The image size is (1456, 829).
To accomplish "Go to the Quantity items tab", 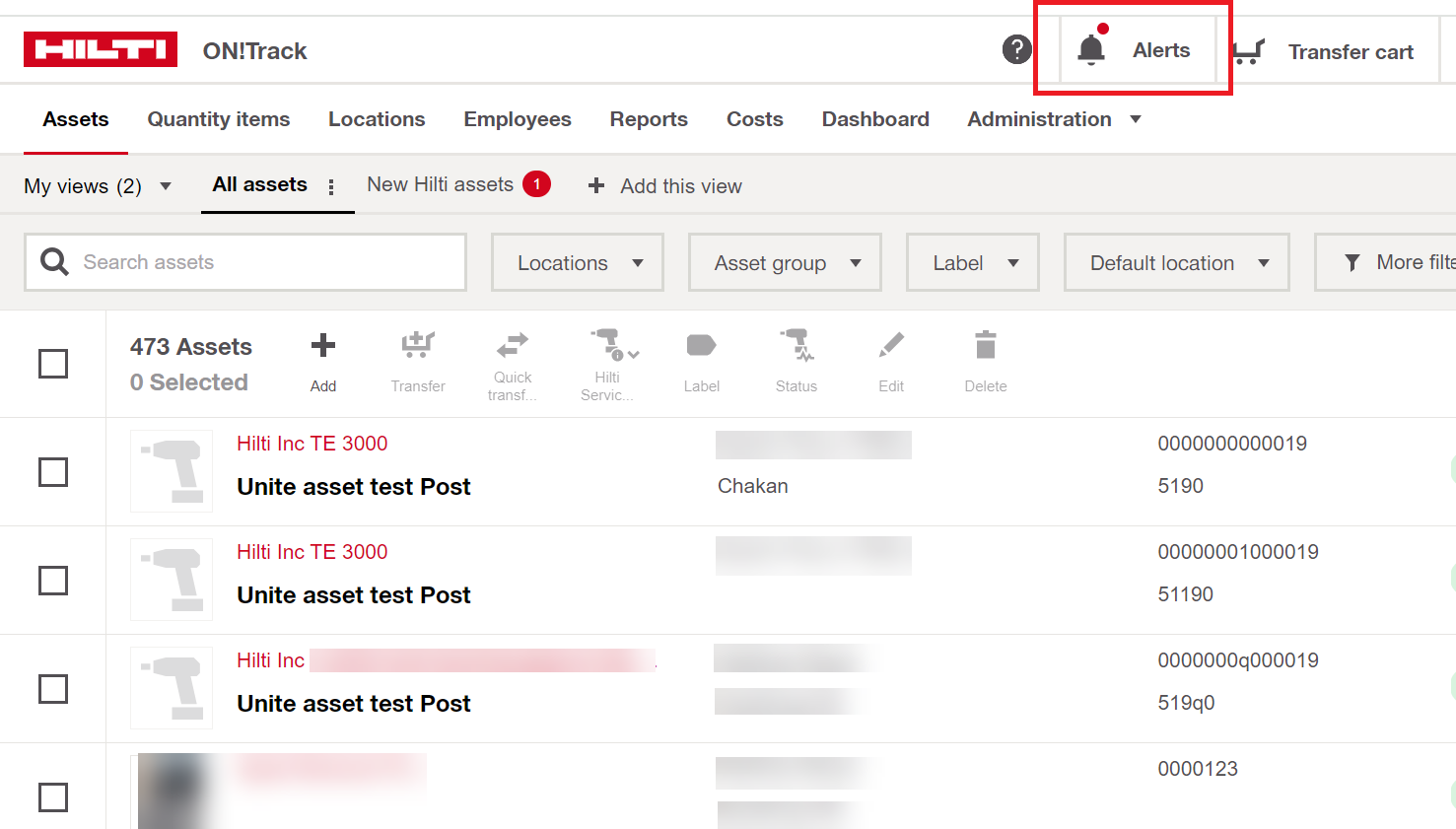I will point(219,119).
